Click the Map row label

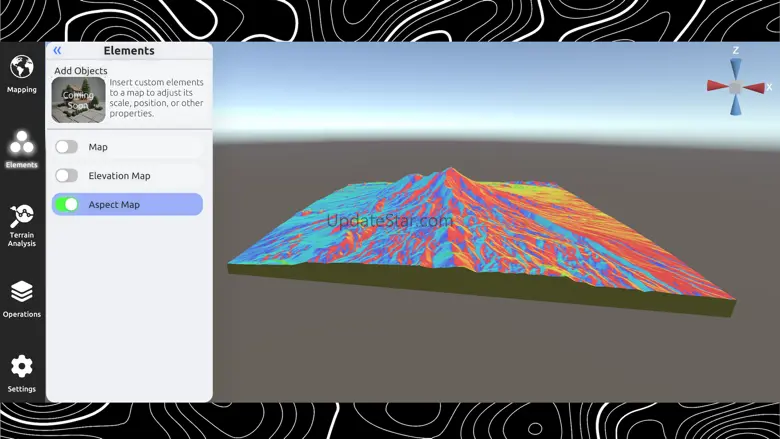tap(98, 147)
